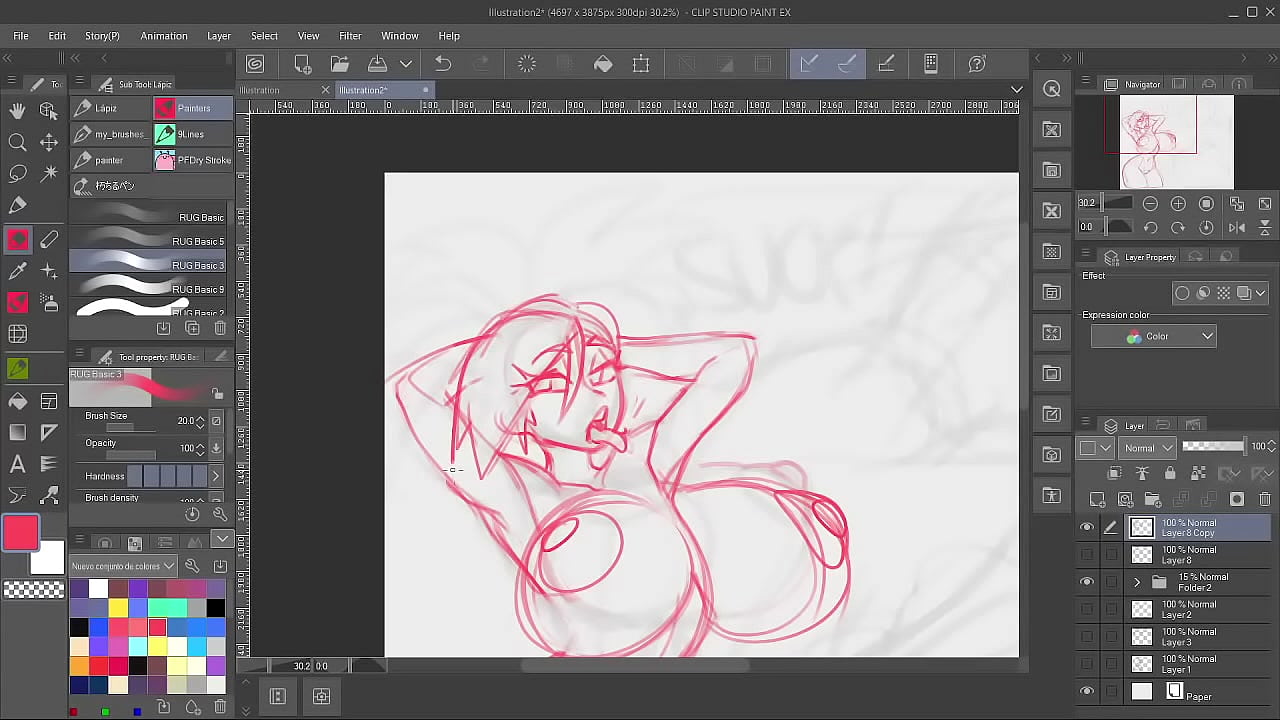The width and height of the screenshot is (1280, 720).
Task: Select the Eyedropper tool
Action: pos(17,271)
